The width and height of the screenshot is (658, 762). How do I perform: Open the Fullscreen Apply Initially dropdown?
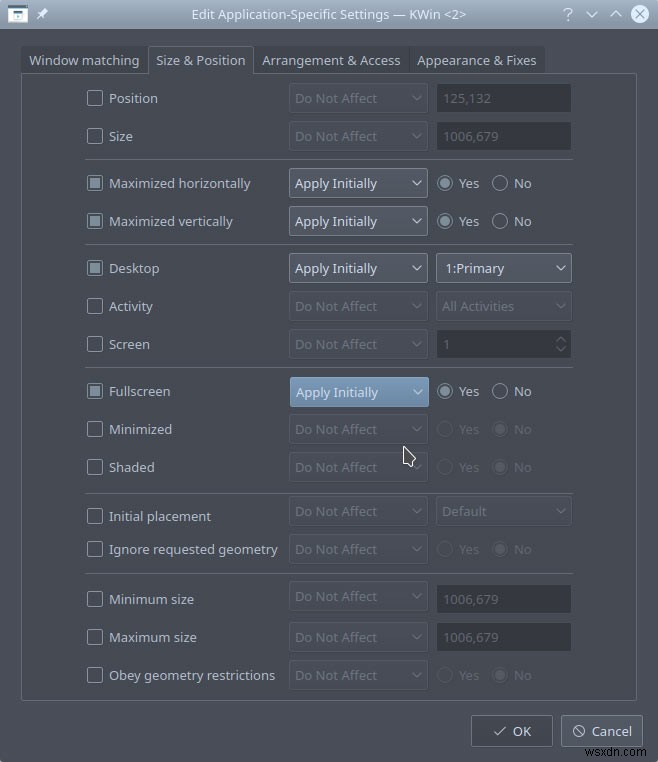(x=359, y=392)
